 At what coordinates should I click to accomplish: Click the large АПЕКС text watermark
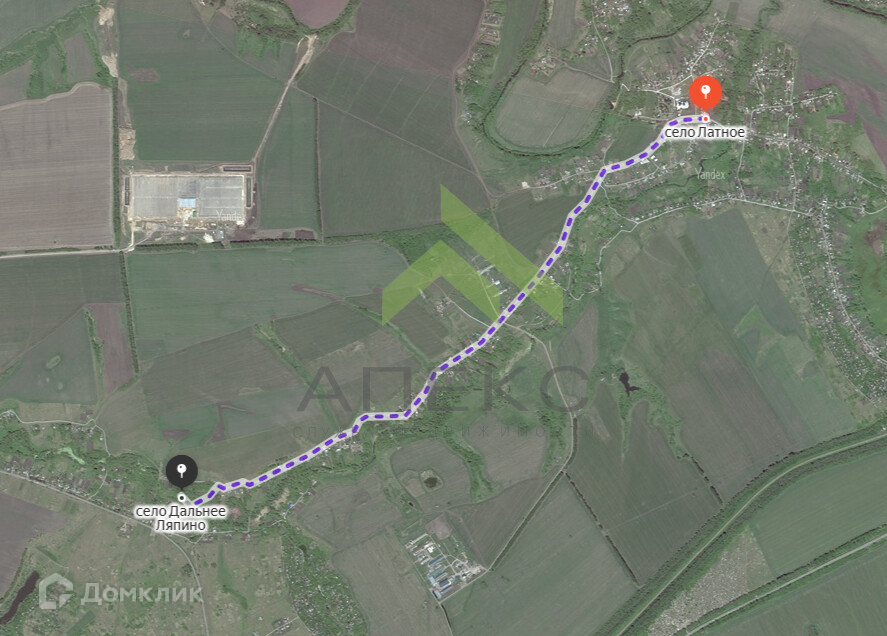click(x=445, y=389)
